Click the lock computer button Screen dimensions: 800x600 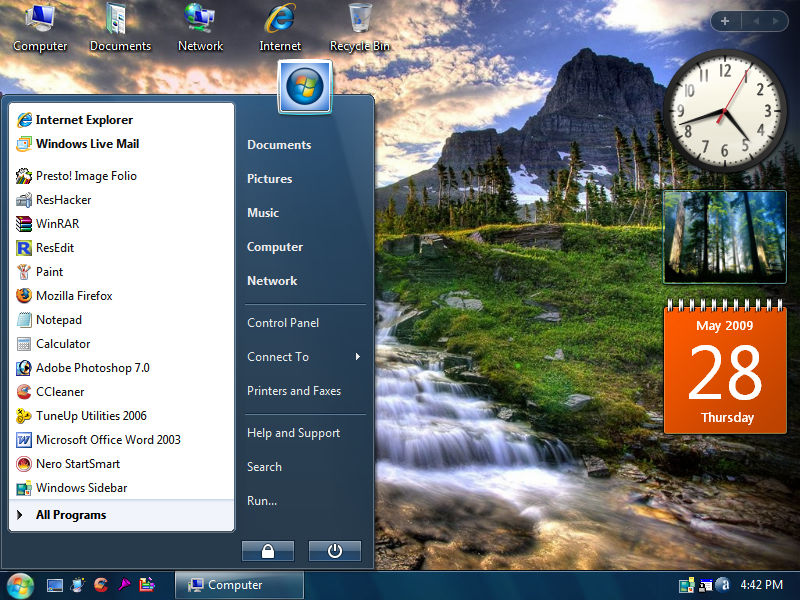click(x=268, y=551)
